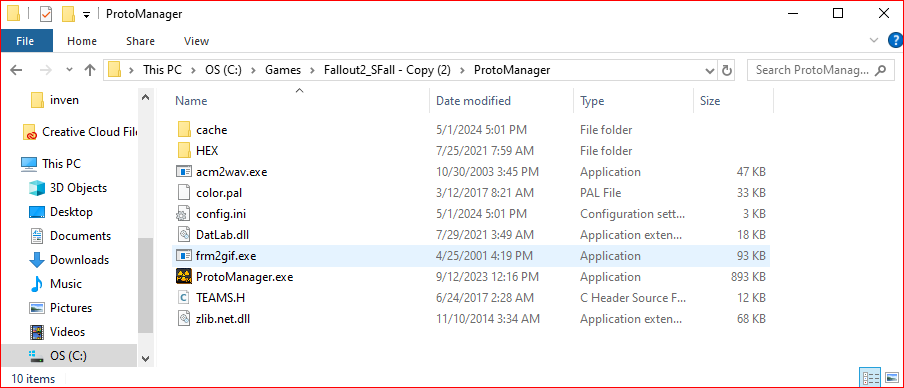This screenshot has height=388, width=904.
Task: Sort files by Type column header
Action: tap(634, 101)
